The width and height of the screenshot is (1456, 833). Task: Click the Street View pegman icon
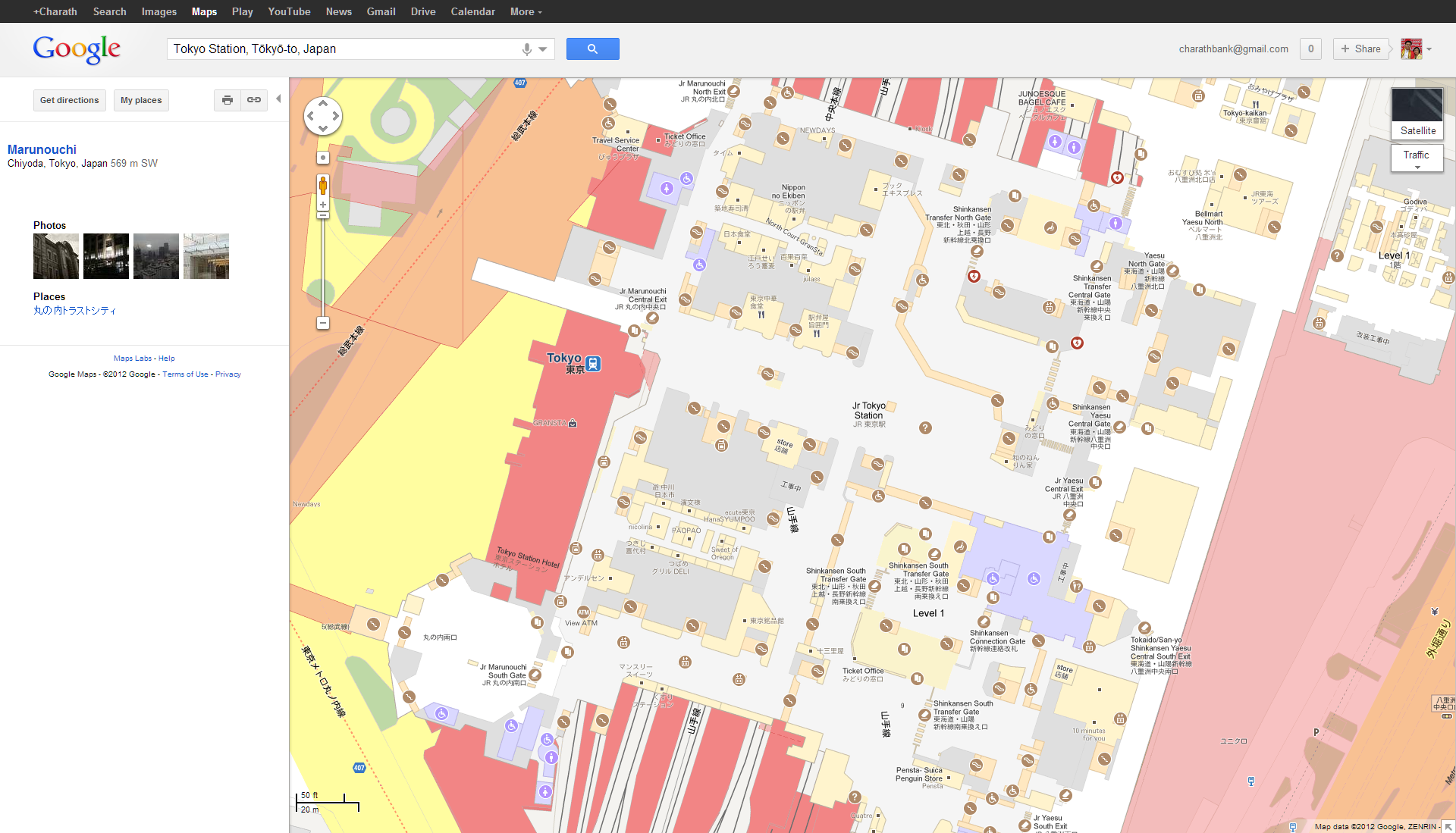click(x=323, y=186)
